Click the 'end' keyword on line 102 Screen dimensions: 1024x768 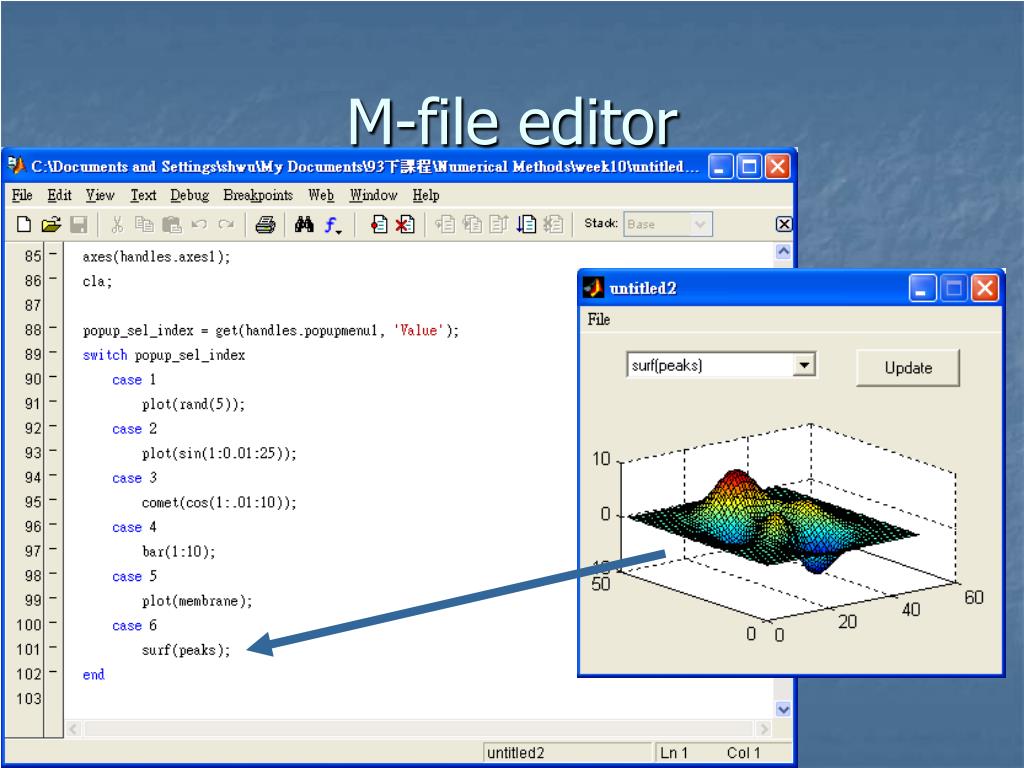click(93, 675)
